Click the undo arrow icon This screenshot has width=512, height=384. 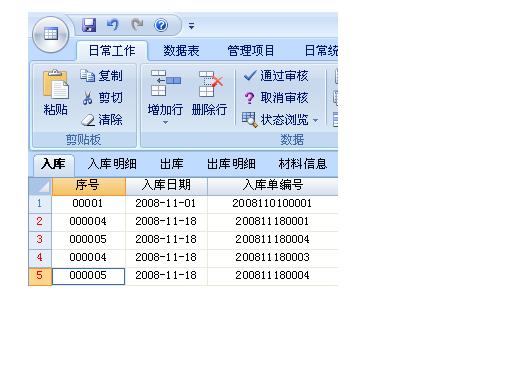(x=112, y=25)
